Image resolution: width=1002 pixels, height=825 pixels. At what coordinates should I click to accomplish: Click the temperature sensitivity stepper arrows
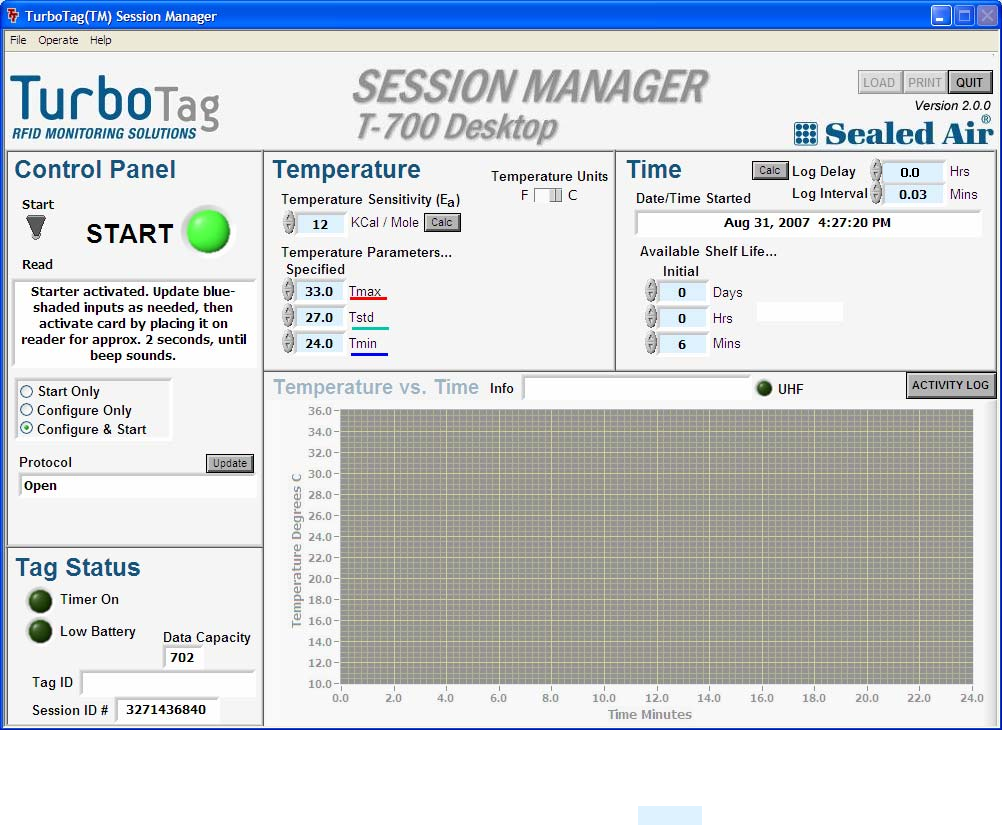tap(289, 222)
